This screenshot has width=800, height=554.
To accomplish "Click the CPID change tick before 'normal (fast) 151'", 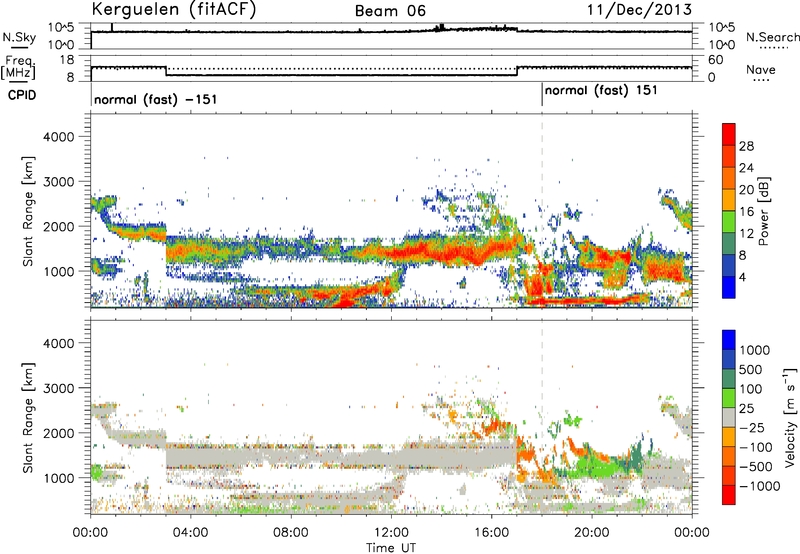I will [542, 95].
